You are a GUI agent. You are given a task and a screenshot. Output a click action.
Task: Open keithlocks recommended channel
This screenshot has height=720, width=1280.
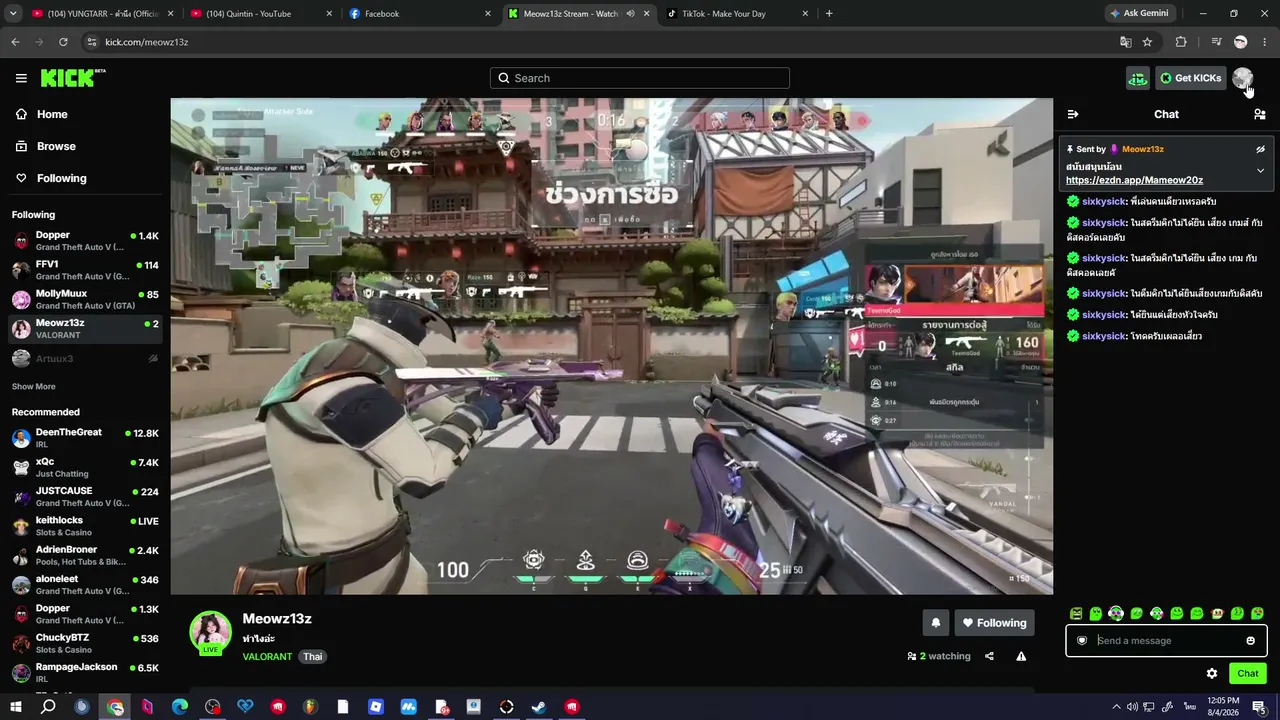85,526
